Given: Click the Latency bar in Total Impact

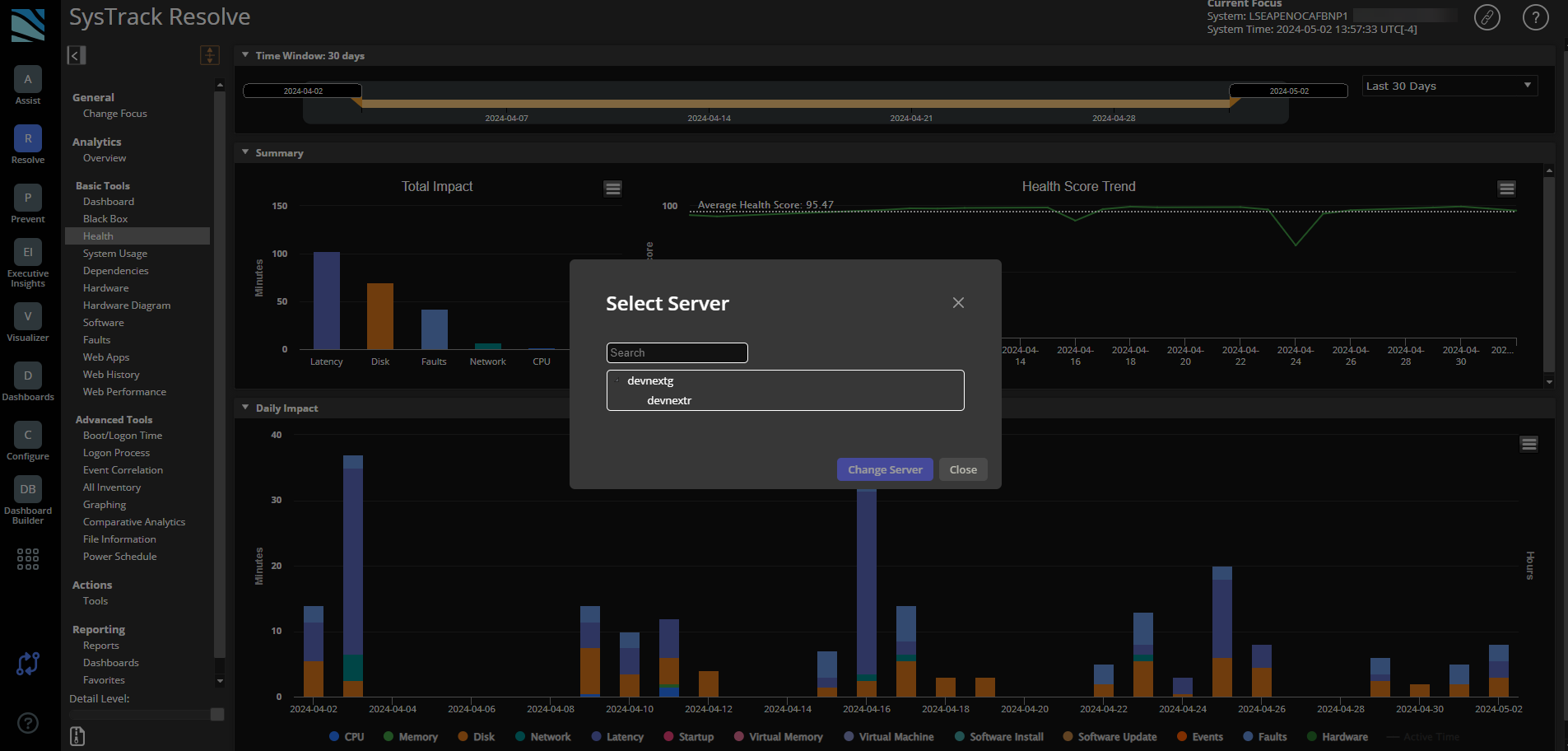Looking at the screenshot, I should [327, 301].
